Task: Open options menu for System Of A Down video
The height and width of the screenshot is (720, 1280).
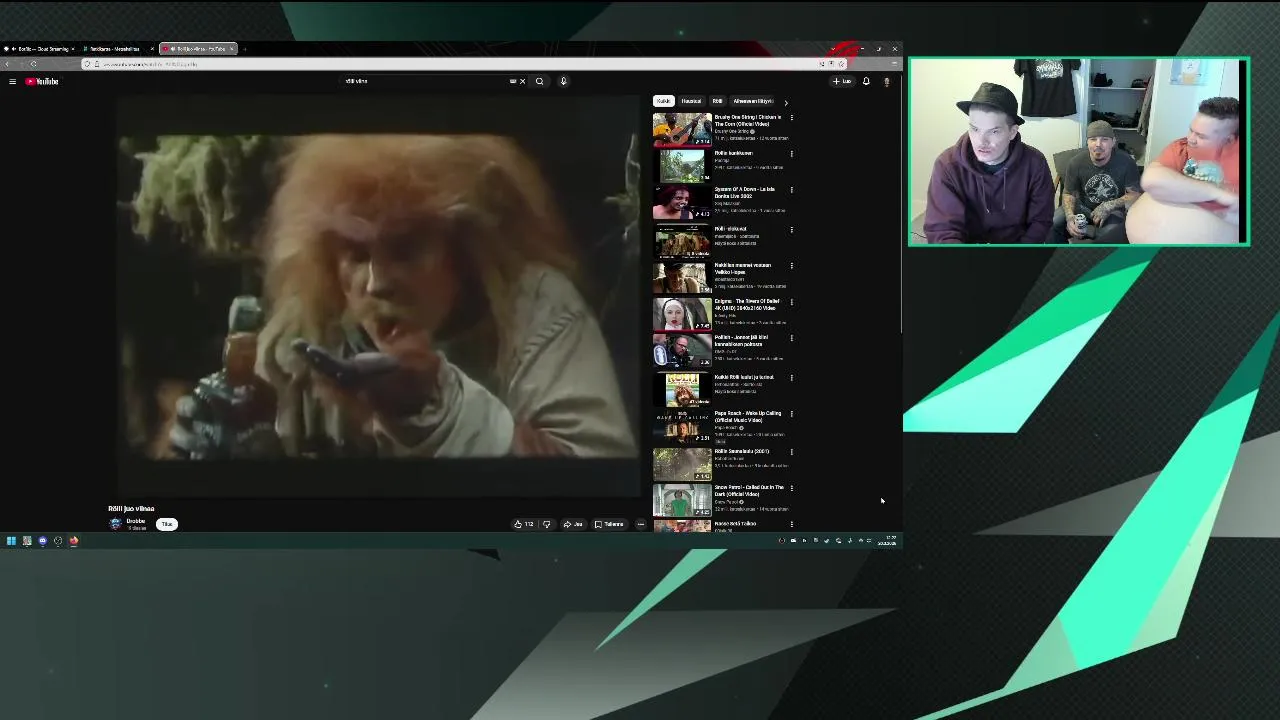Action: (791, 190)
